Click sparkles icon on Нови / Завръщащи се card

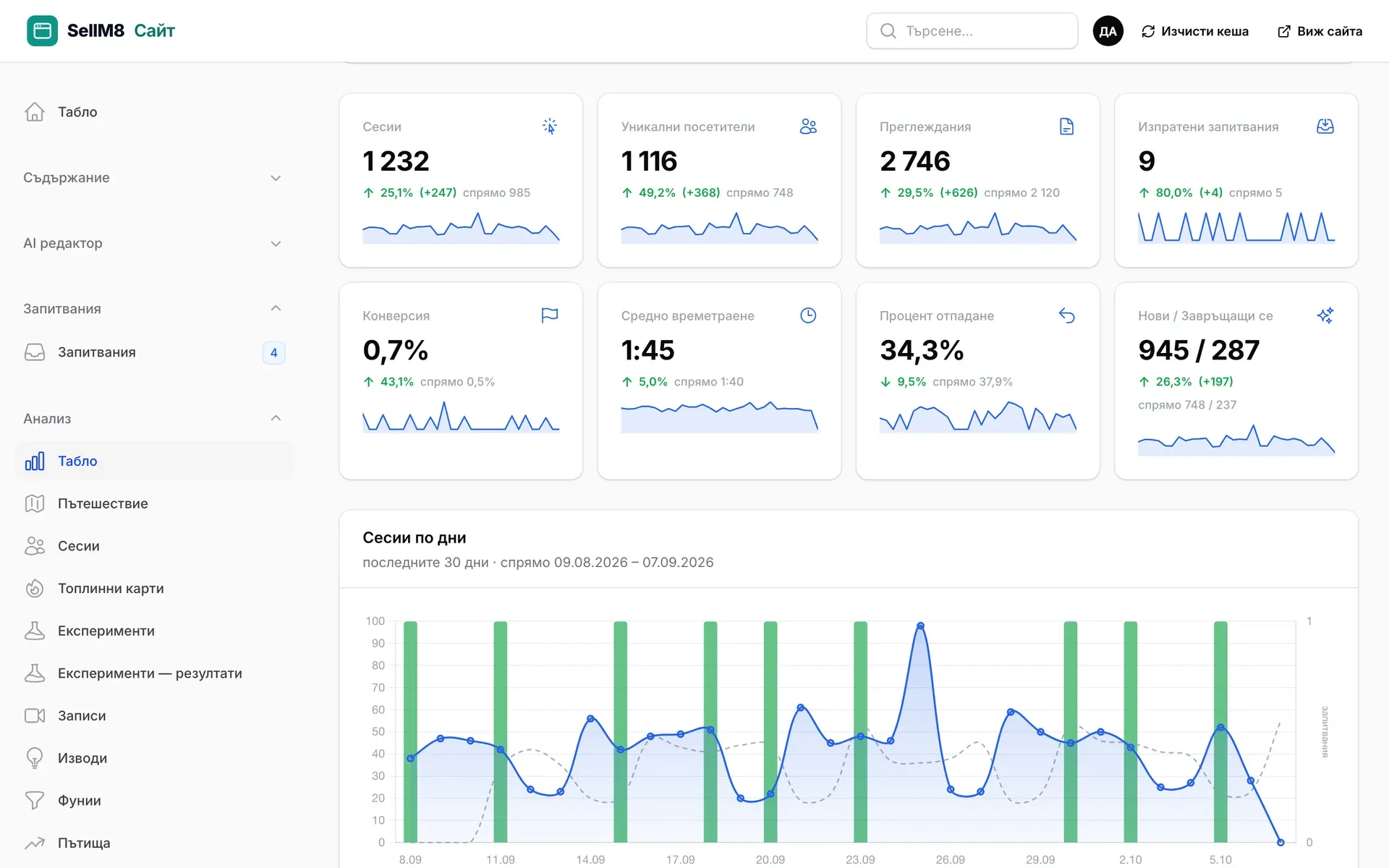click(x=1325, y=315)
